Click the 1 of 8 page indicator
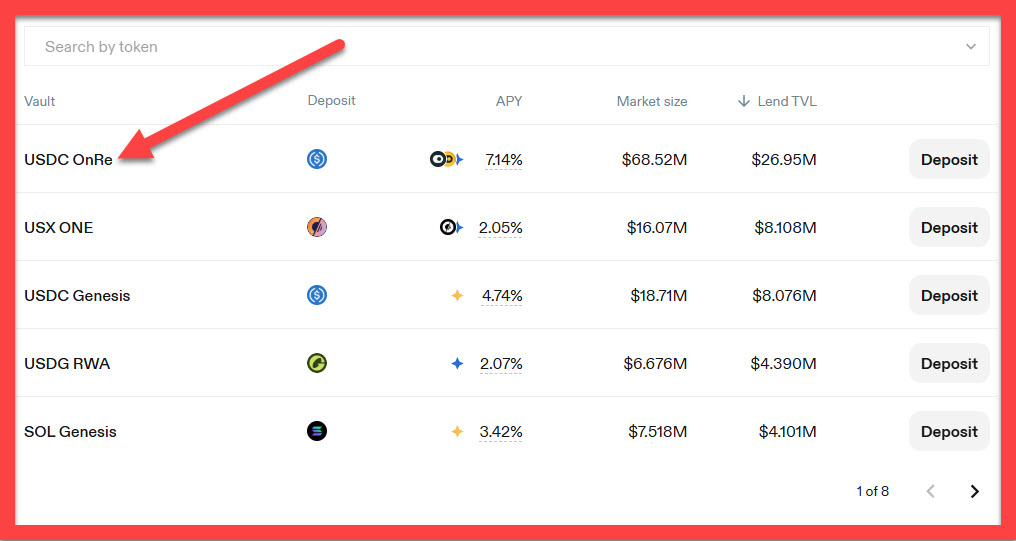This screenshot has height=541, width=1016. (872, 491)
